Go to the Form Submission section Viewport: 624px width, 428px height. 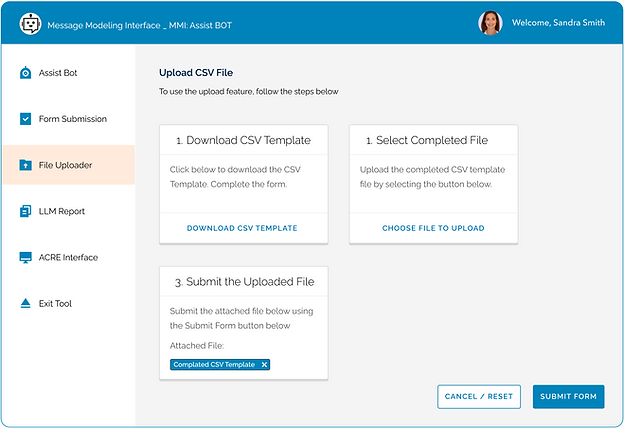[x=72, y=119]
